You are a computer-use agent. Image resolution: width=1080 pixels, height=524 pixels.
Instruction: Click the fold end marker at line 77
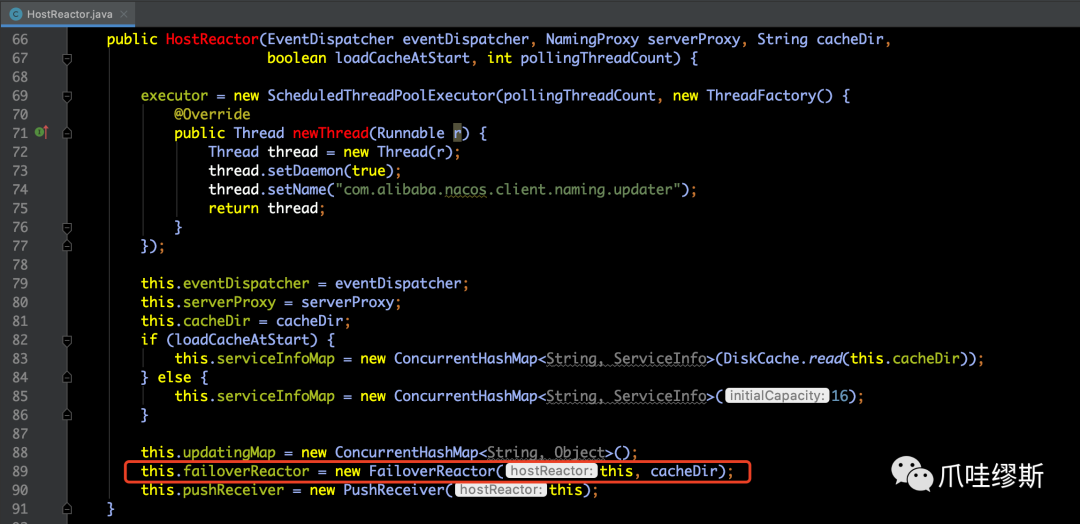coord(67,246)
